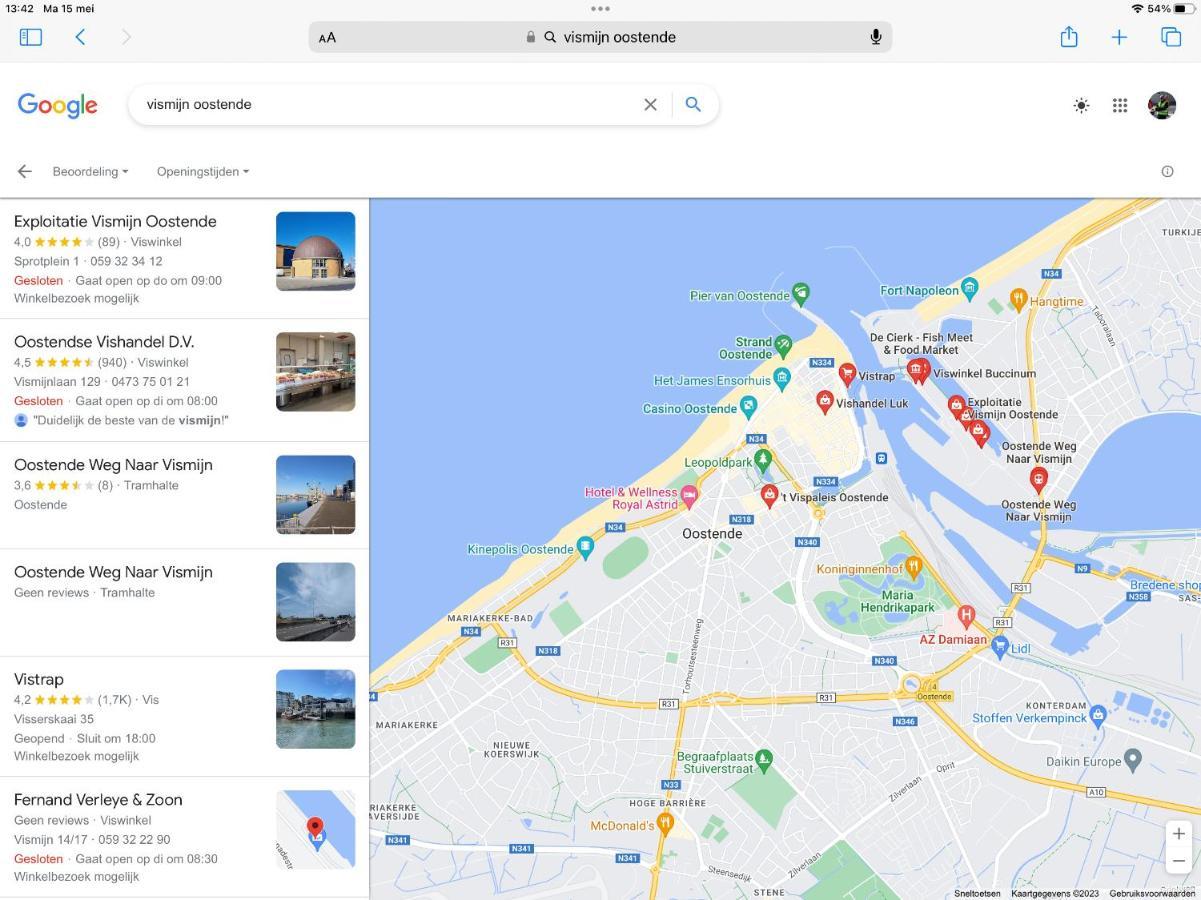
Task: Open the Google account avatar
Action: click(1162, 105)
